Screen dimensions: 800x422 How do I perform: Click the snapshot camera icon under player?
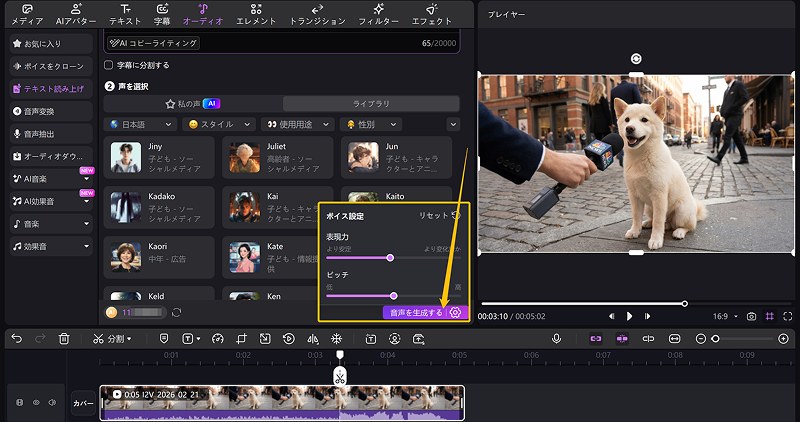pos(751,316)
